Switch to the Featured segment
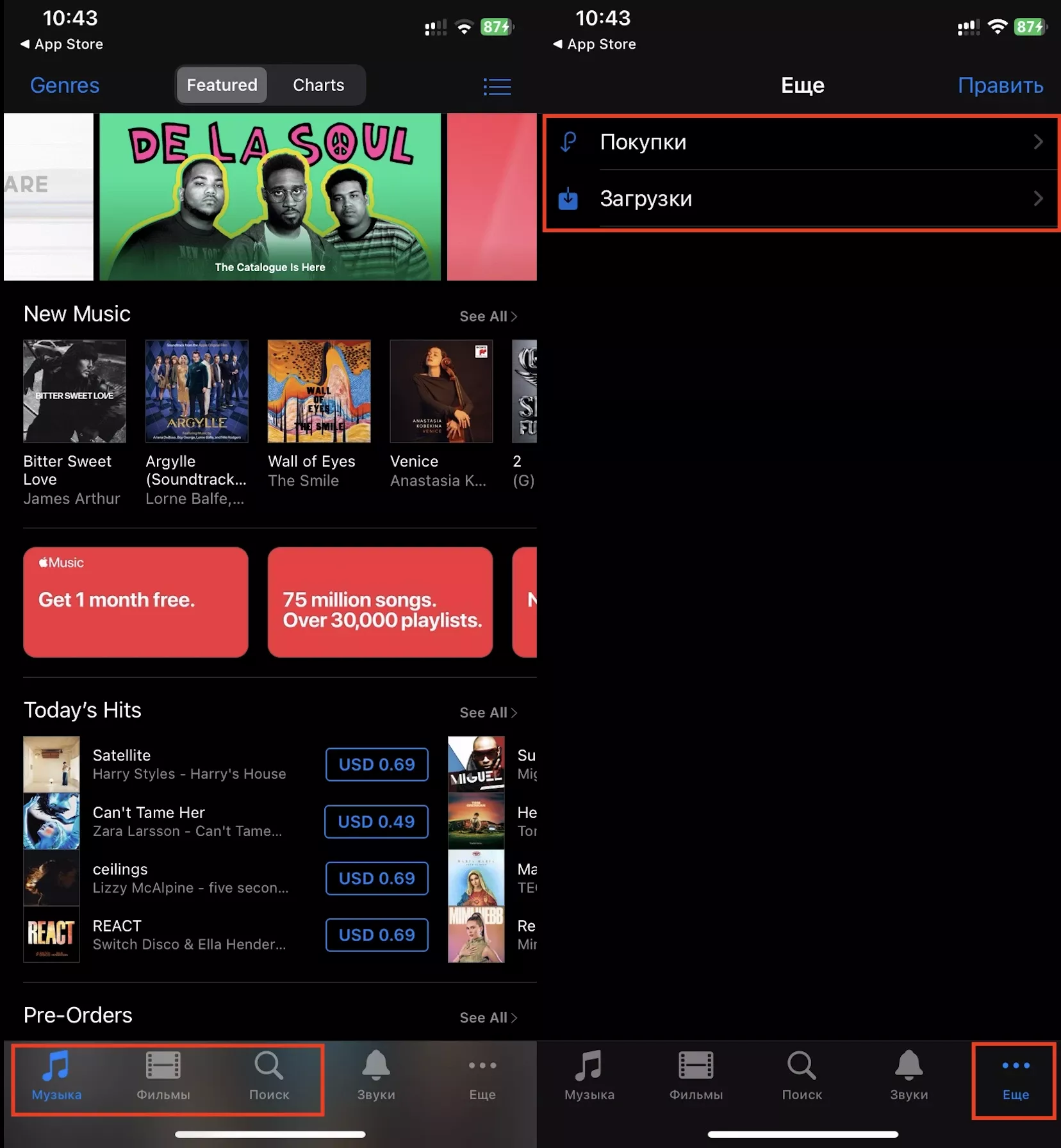The width and height of the screenshot is (1061, 1148). 222,85
